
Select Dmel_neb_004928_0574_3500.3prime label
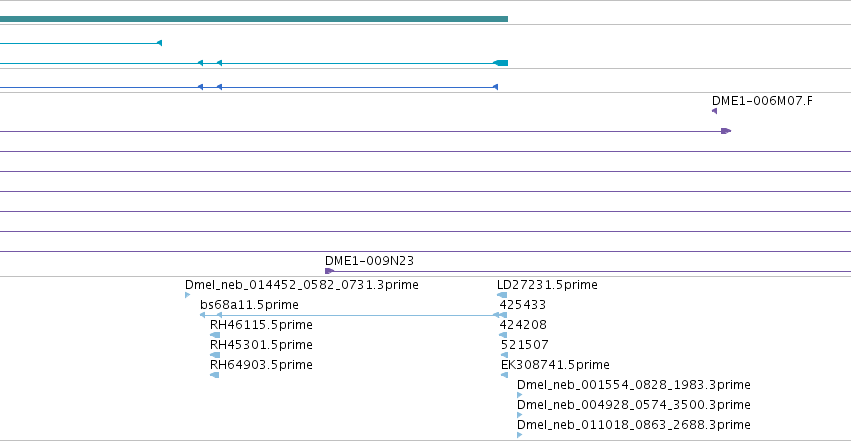tap(634, 405)
